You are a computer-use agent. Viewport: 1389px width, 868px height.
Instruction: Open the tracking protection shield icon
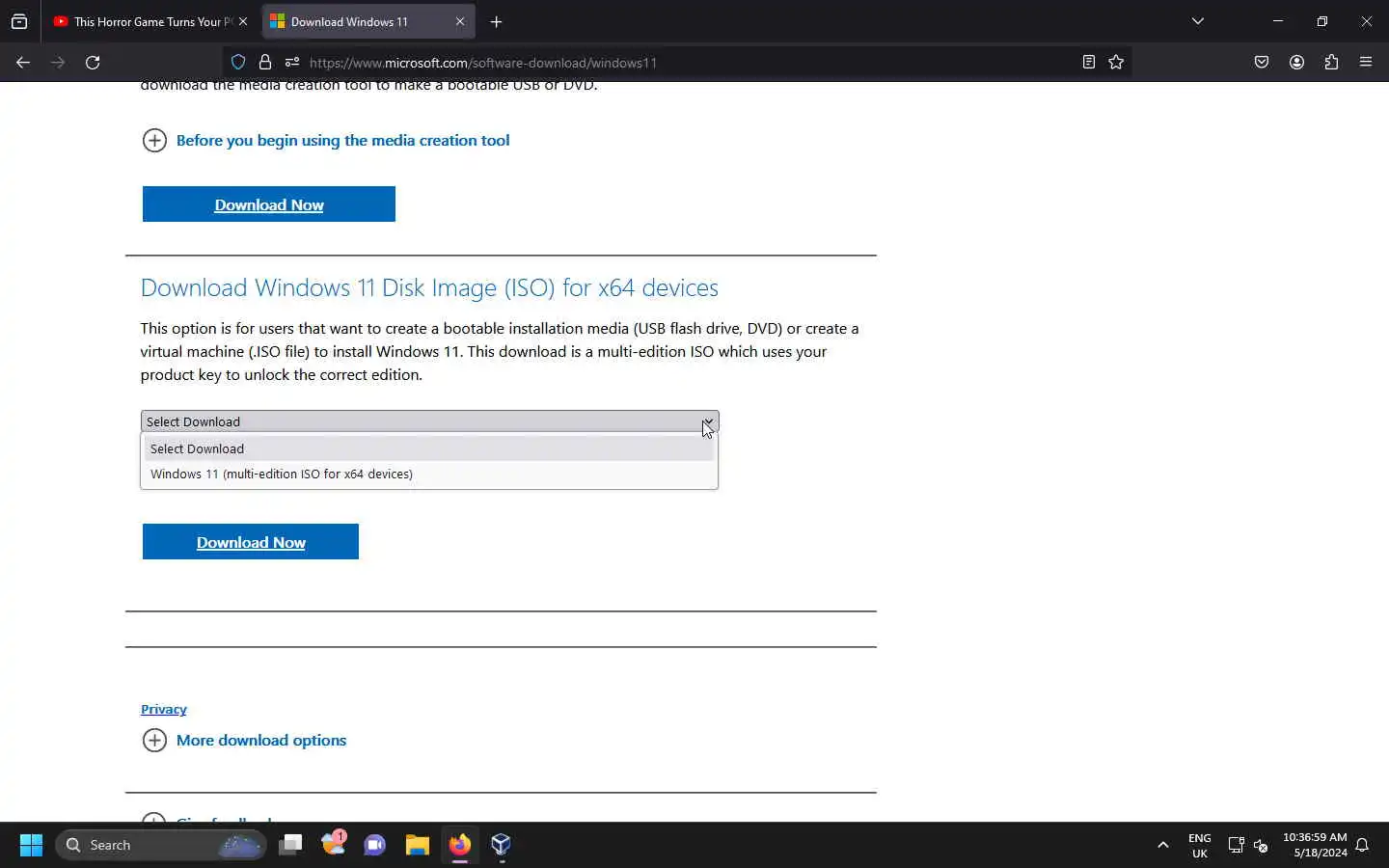tap(238, 63)
